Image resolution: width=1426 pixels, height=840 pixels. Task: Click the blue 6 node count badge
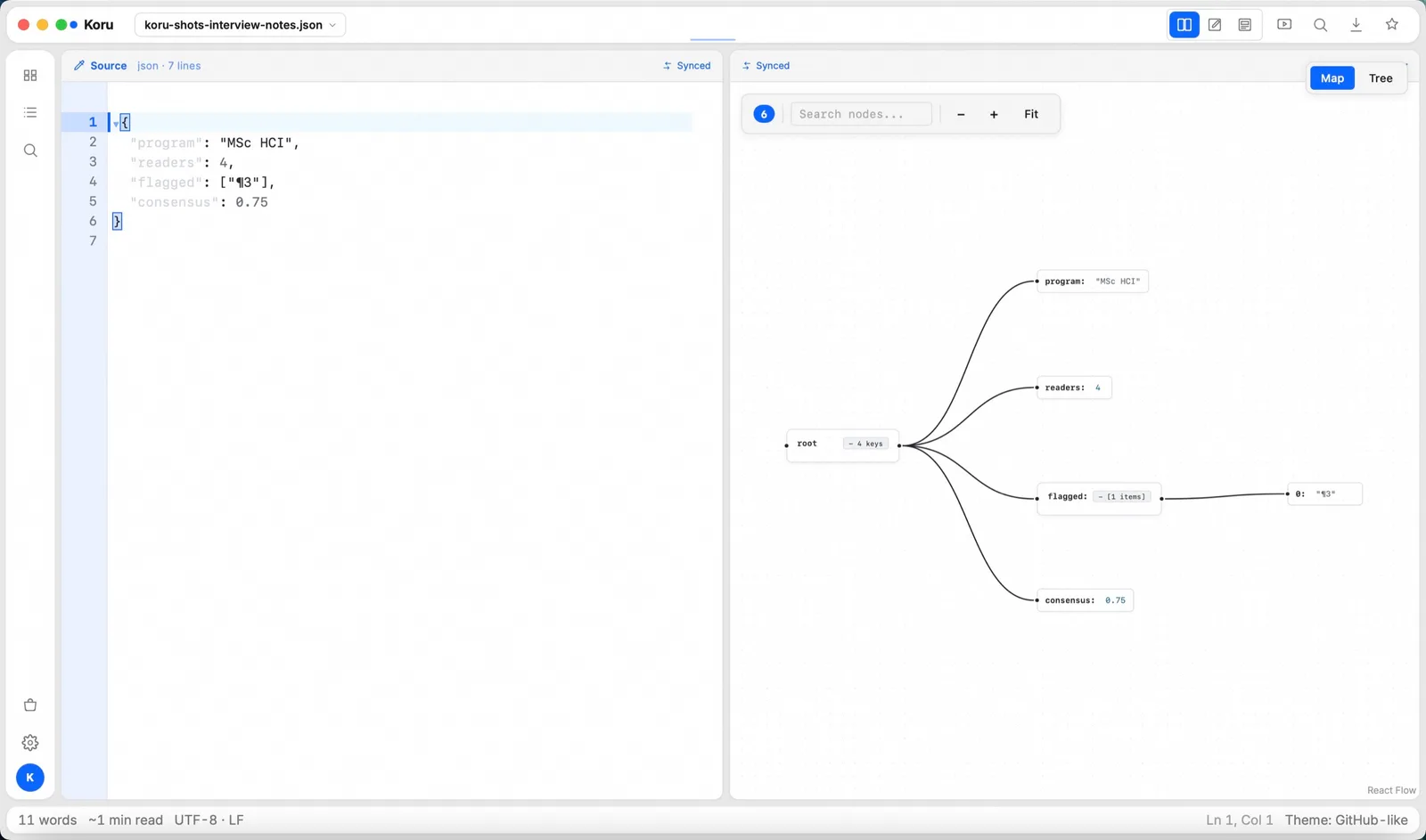click(764, 114)
